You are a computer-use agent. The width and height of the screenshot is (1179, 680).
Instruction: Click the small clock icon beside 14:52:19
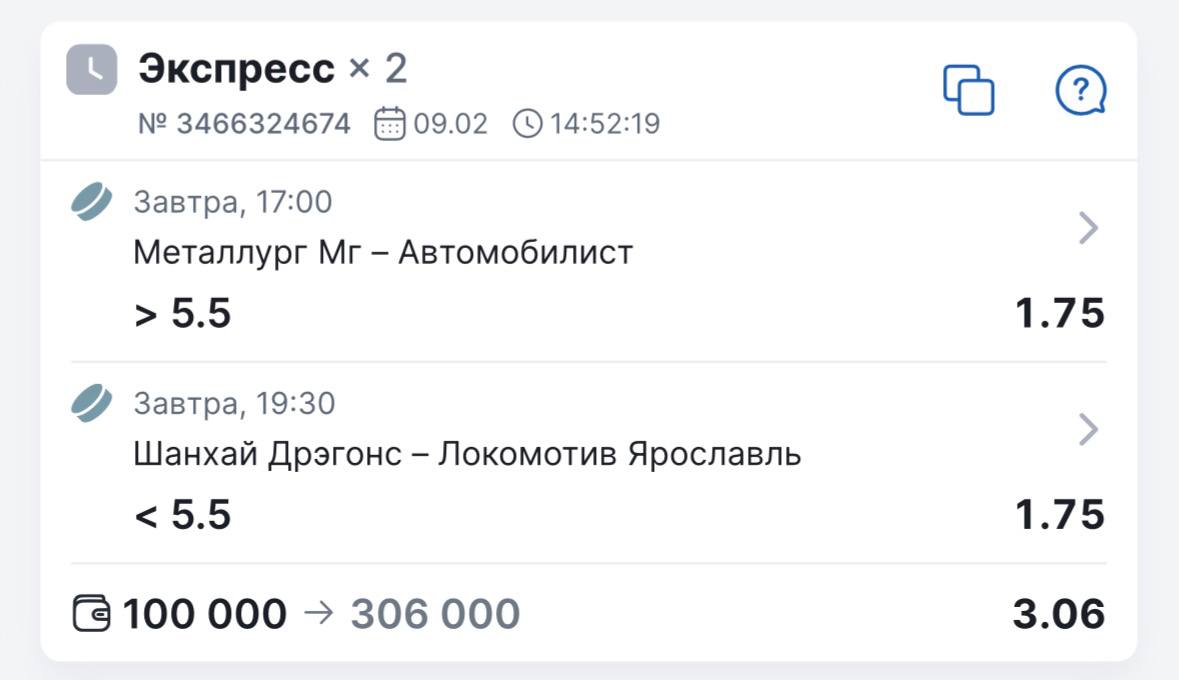527,124
